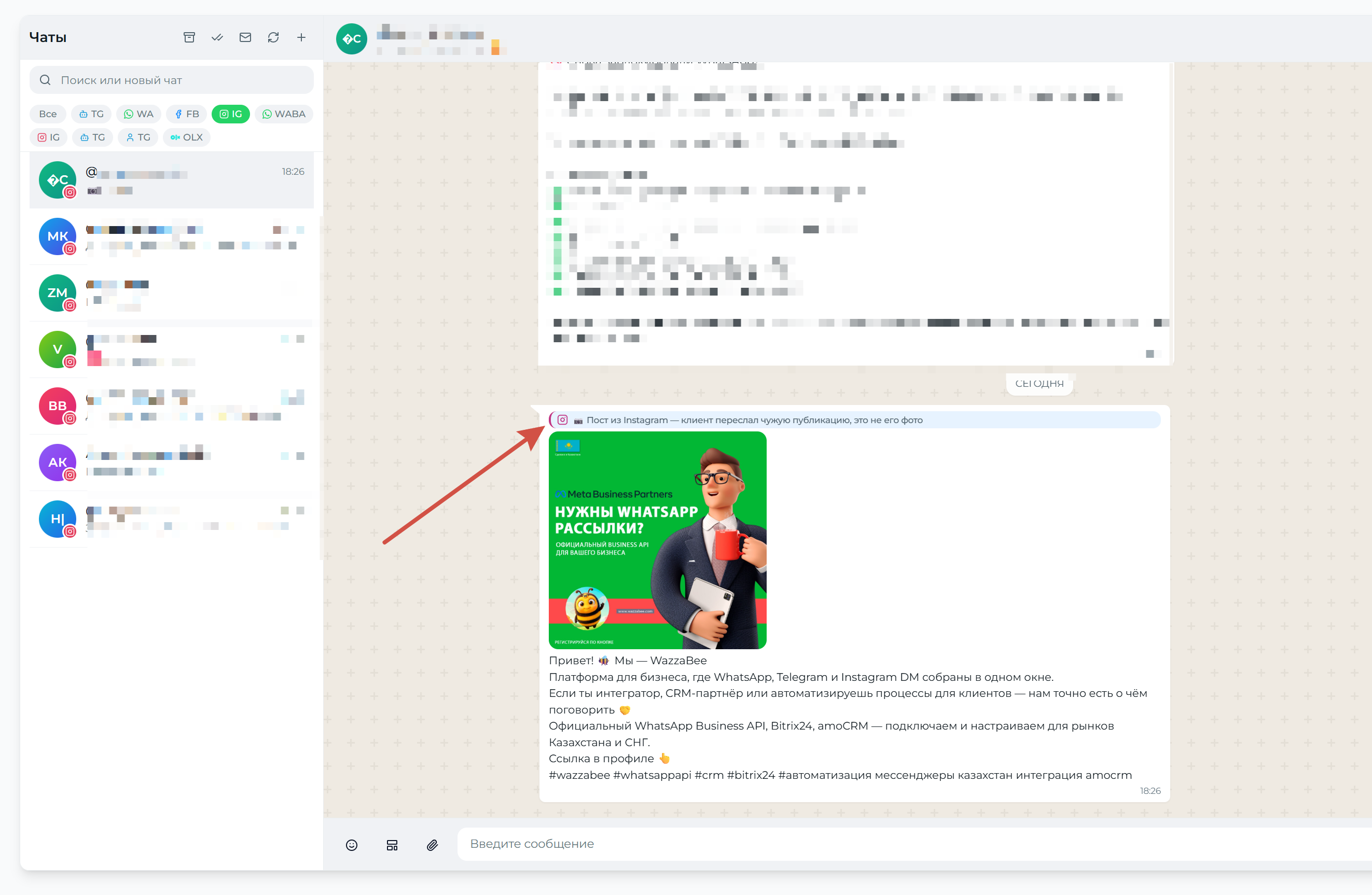
Task: Filter chats by the WABA chip
Action: point(284,114)
